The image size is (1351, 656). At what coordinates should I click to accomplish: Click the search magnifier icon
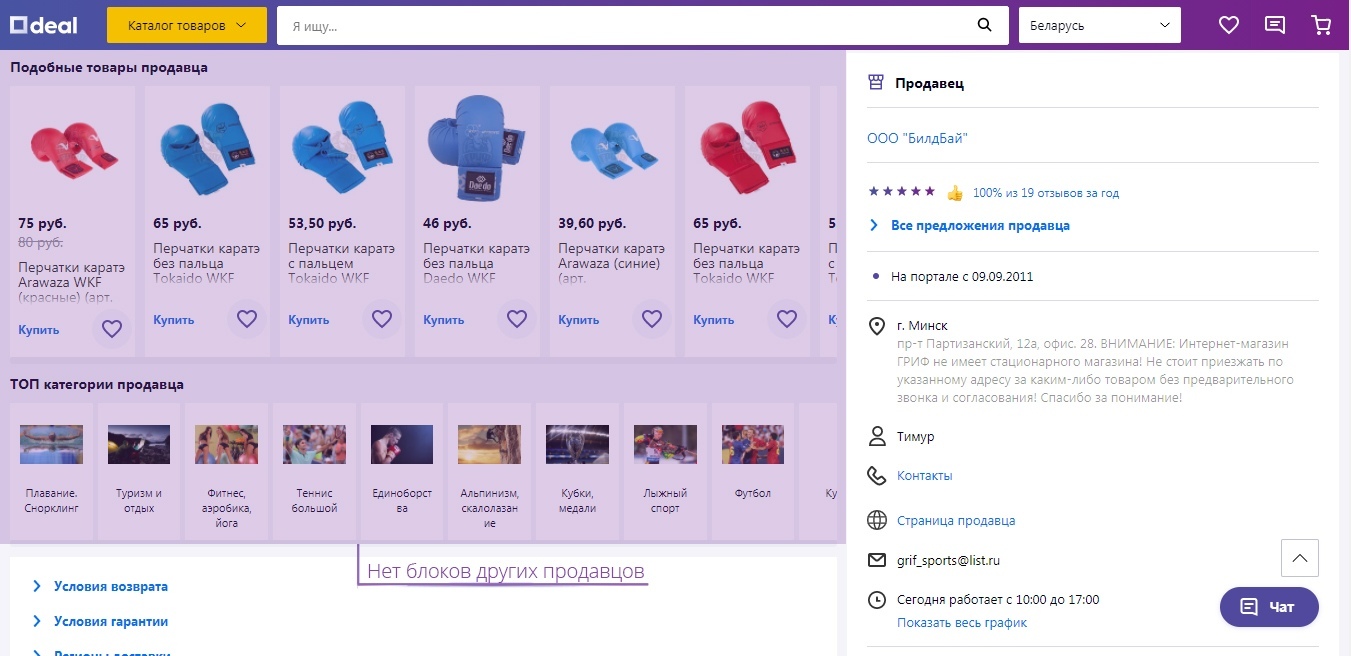coord(985,25)
